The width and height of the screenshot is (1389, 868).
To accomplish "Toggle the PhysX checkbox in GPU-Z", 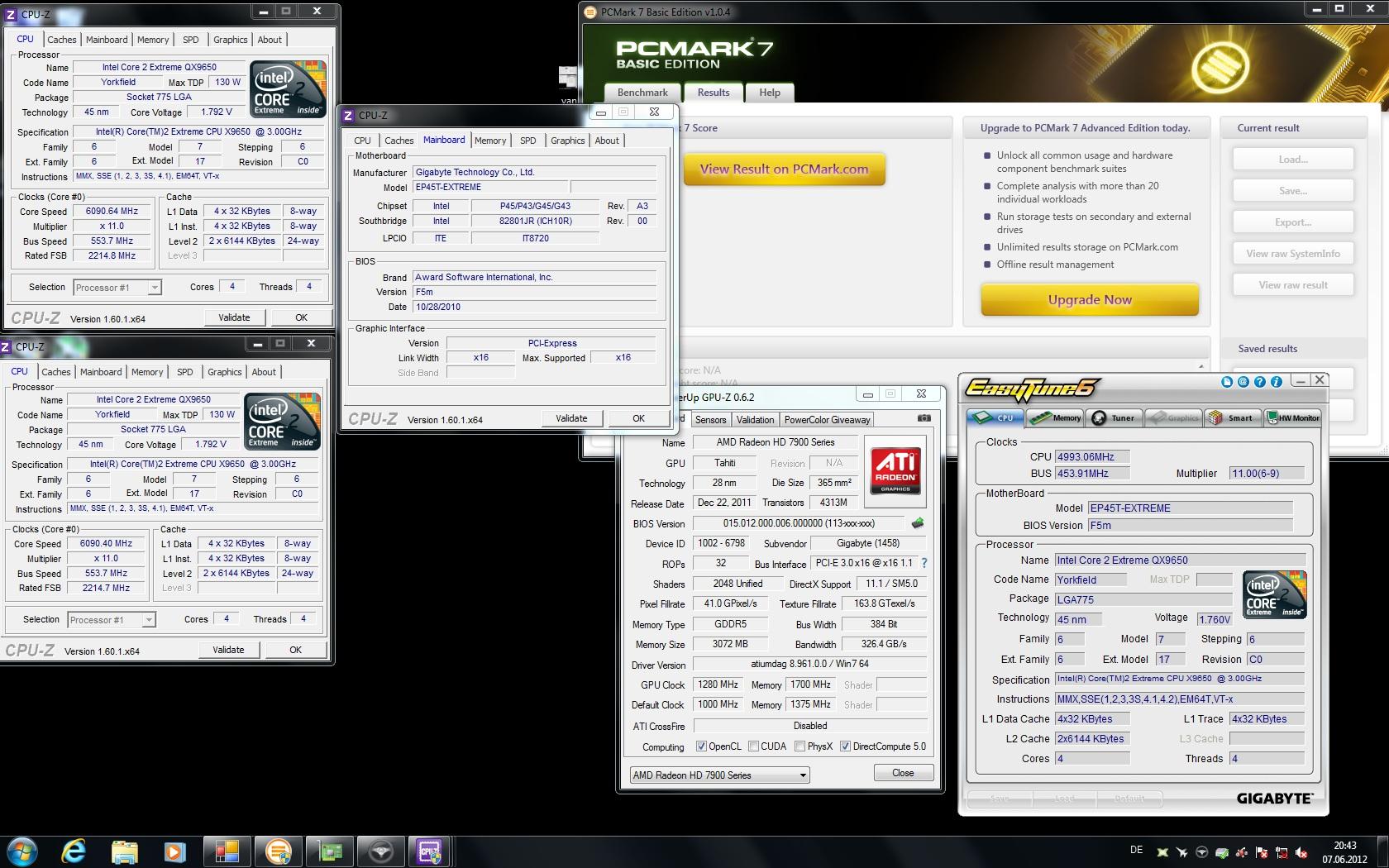I will (800, 746).
